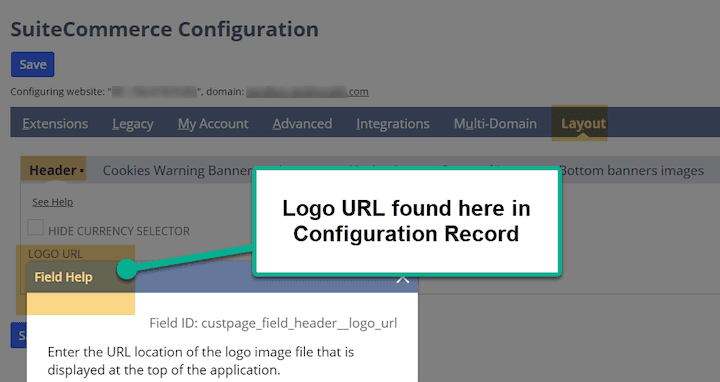Toggle Hide Currency Selector checkbox

tap(35, 227)
